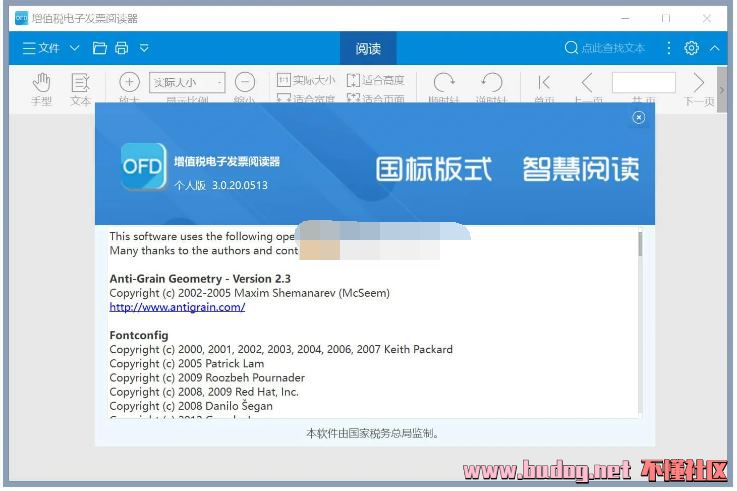The height and width of the screenshot is (491, 737).
Task: Expand the chevron next to 文件
Action: coord(75,48)
